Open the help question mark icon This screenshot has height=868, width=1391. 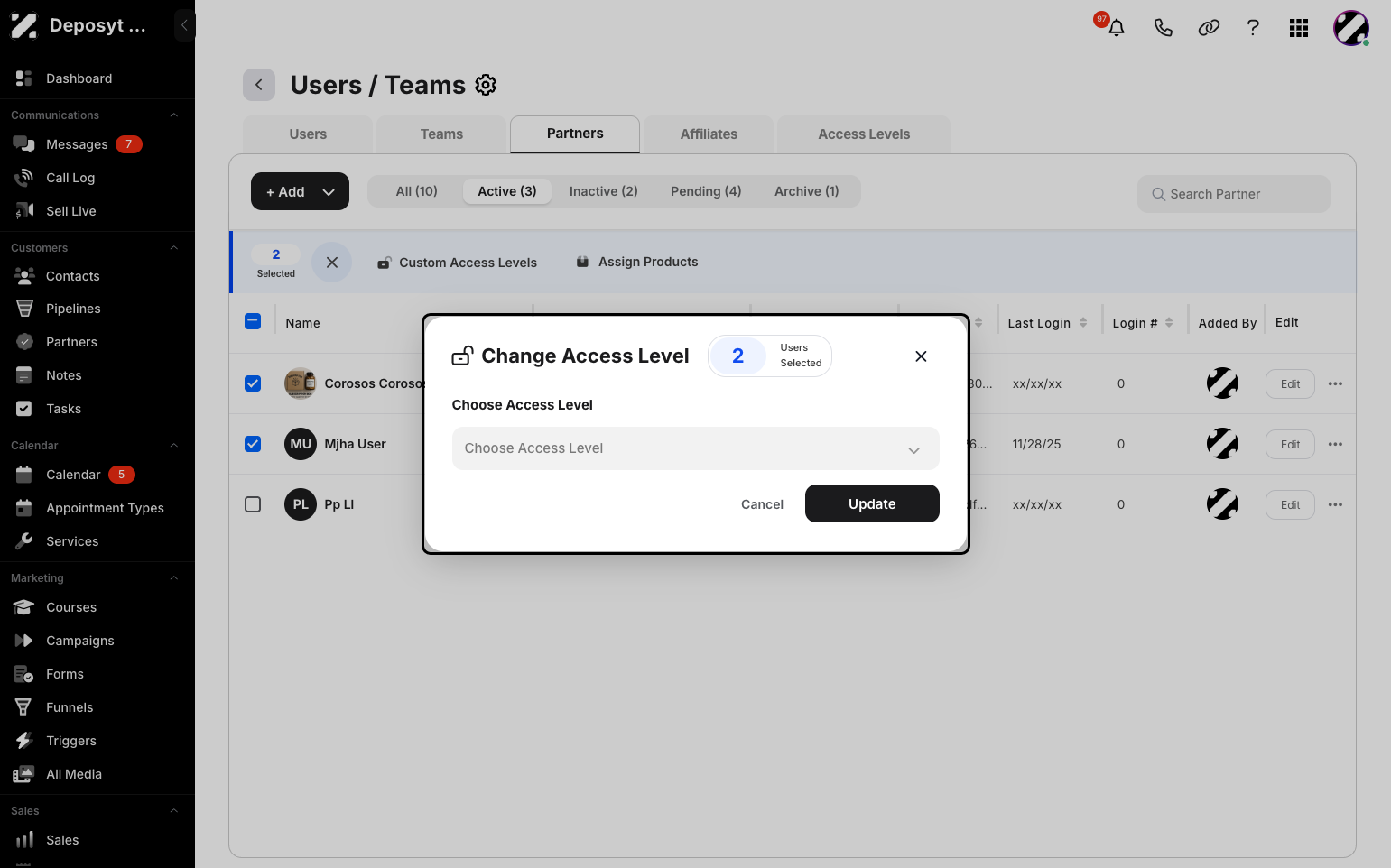click(x=1253, y=27)
